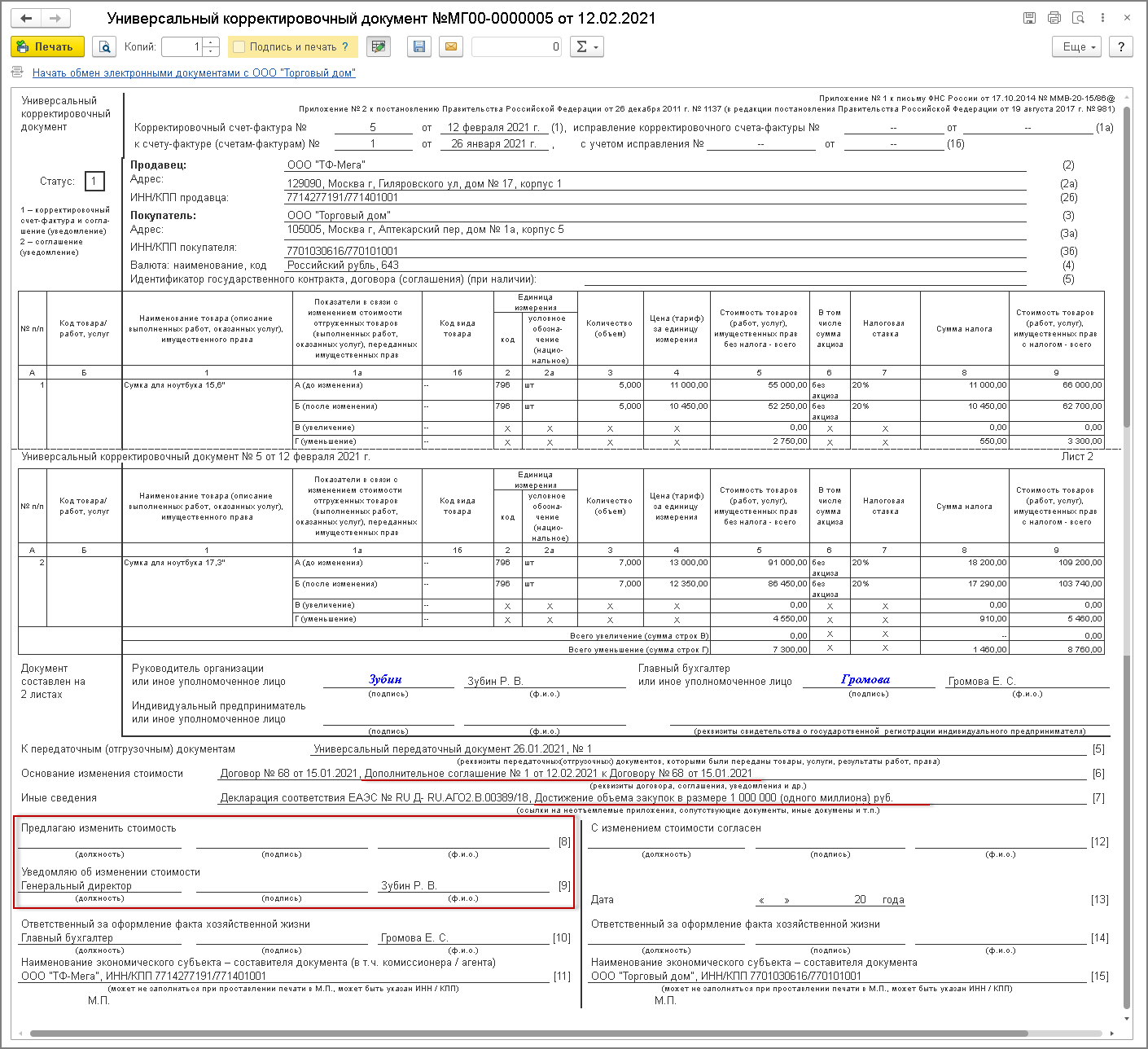Click the question mark help button
Image resolution: width=1148 pixels, height=1049 pixels.
[1121, 47]
